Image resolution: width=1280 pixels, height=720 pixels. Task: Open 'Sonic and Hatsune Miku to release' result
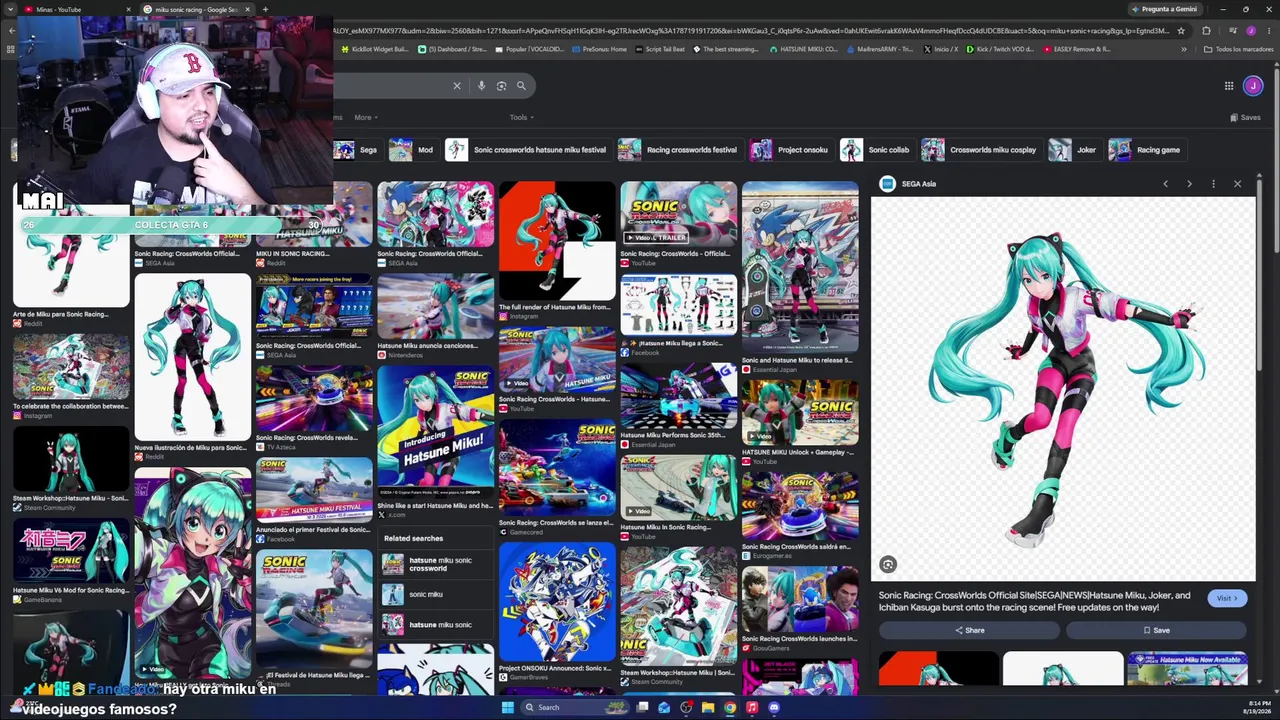[x=800, y=268]
